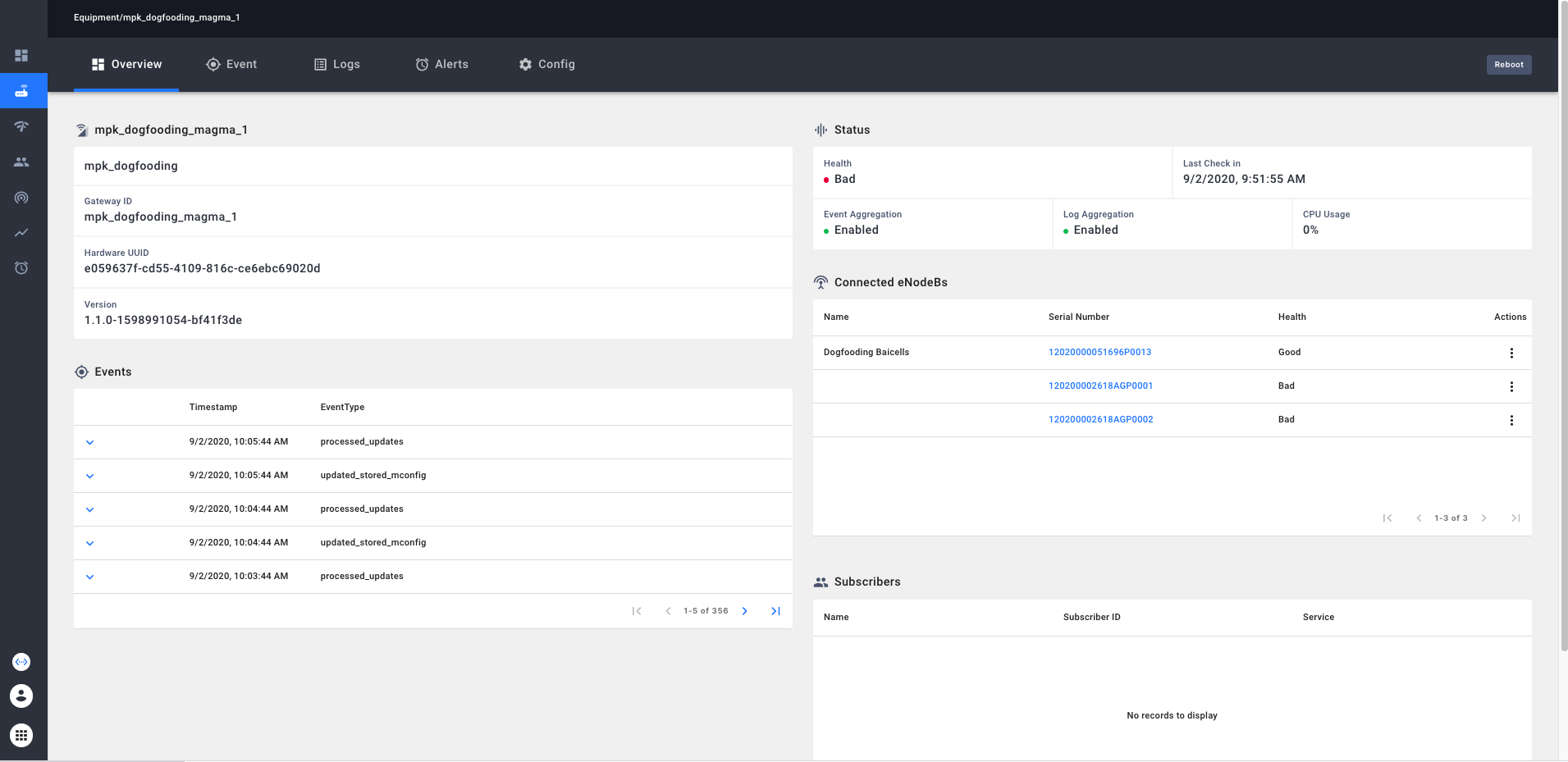
Task: Expand the first processed_updates event at 10:05:44
Action: click(90, 442)
